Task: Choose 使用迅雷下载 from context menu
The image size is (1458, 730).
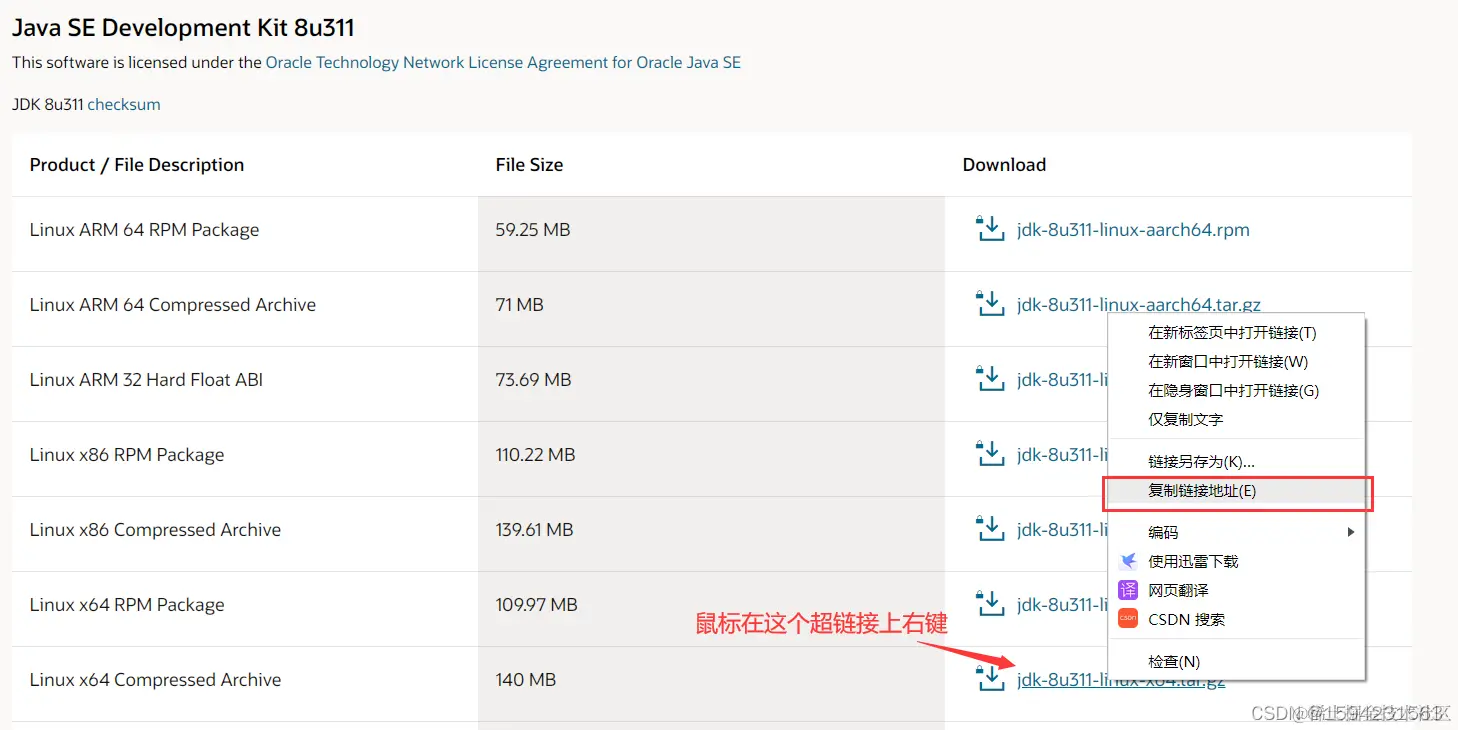Action: pyautogui.click(x=1236, y=562)
